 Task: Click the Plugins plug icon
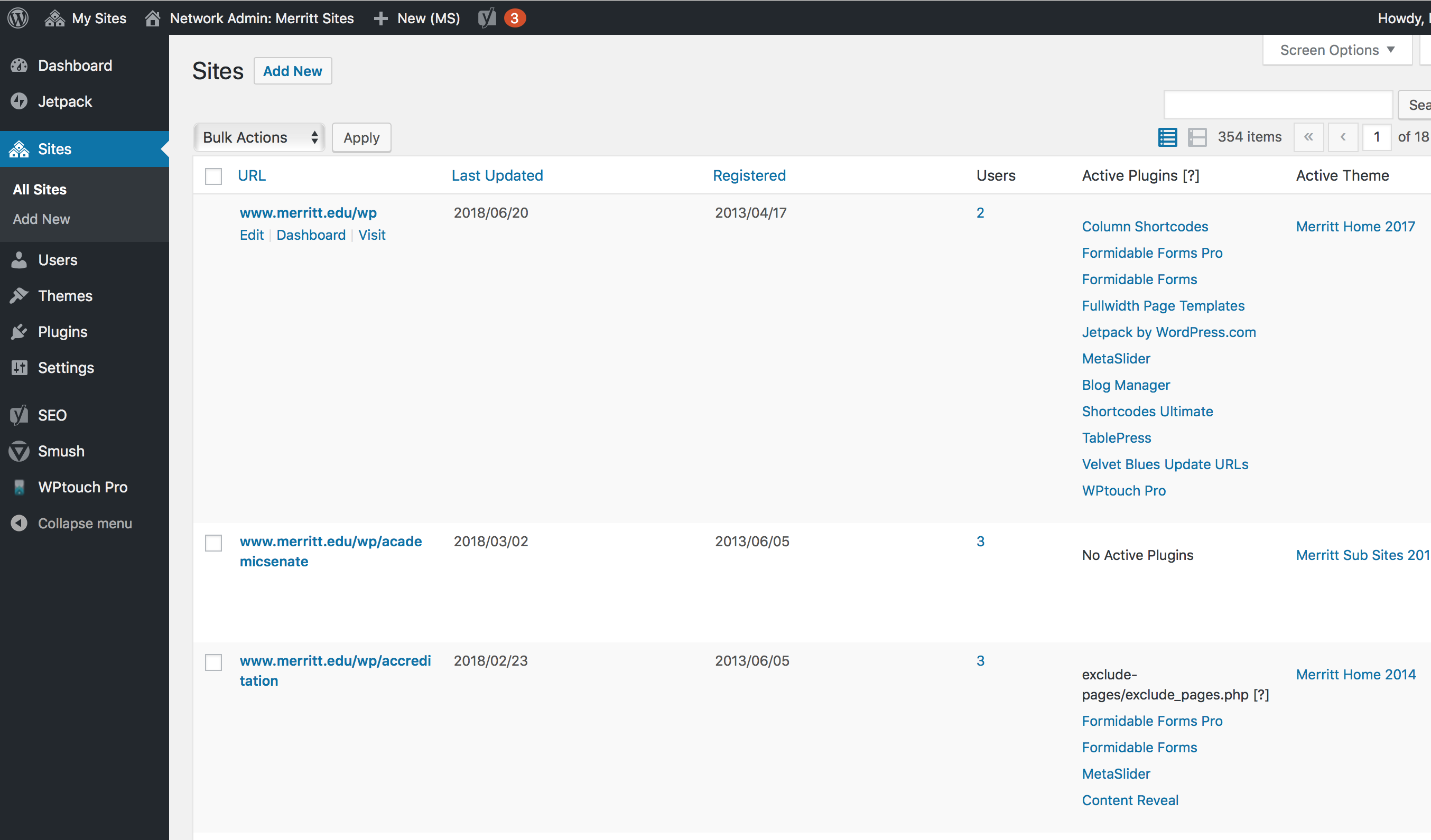[x=20, y=332]
